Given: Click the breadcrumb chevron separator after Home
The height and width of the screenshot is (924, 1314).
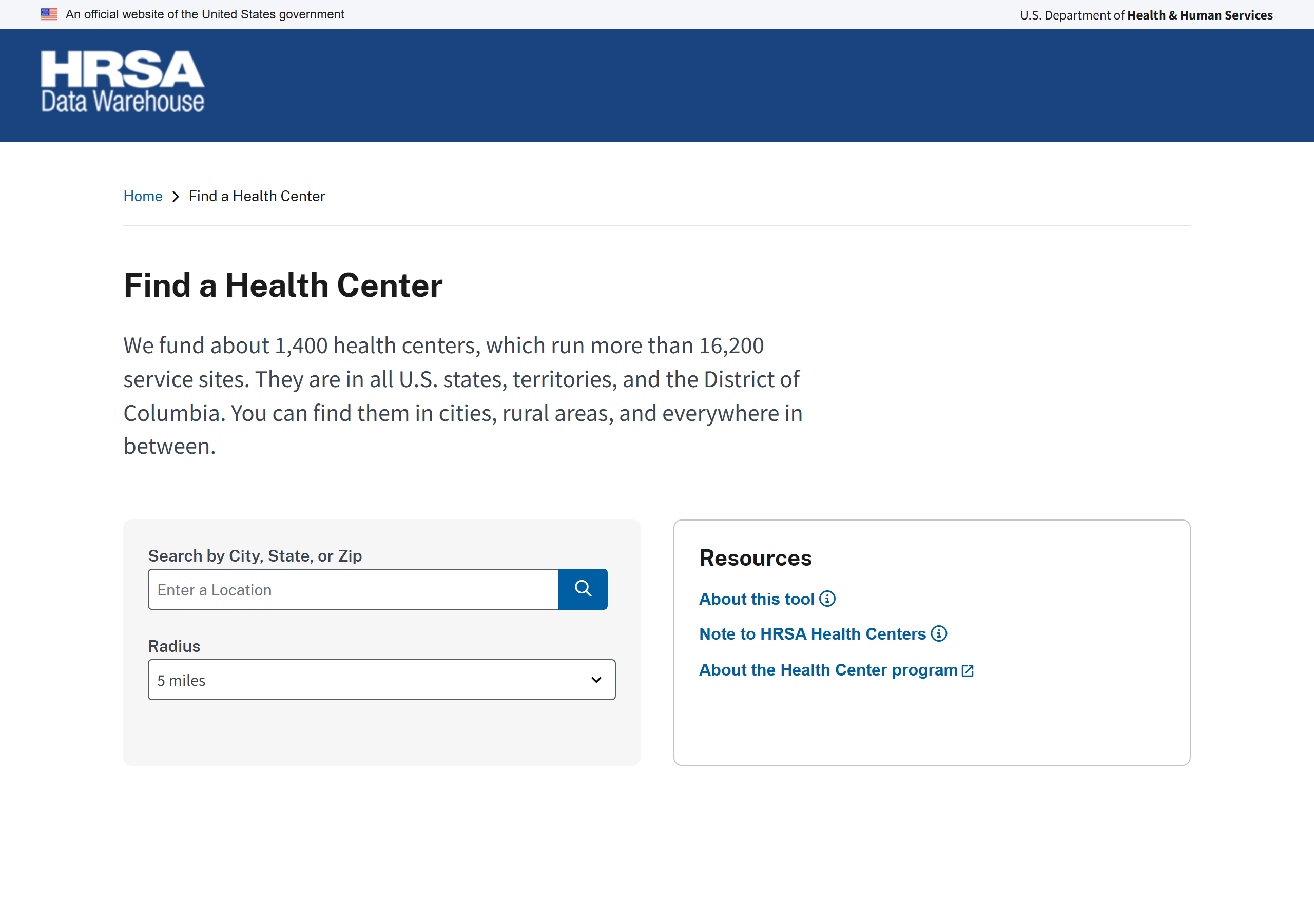Looking at the screenshot, I should pos(176,197).
